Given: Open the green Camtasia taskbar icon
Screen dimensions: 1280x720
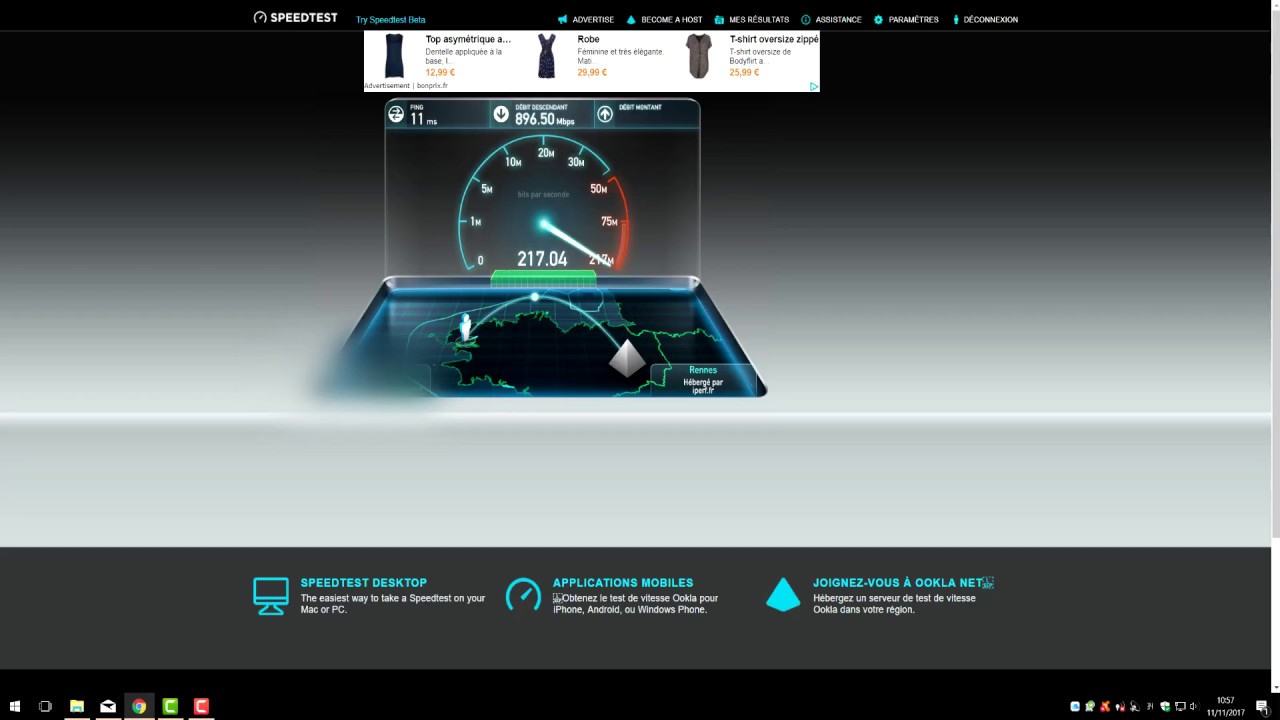Looking at the screenshot, I should coord(170,706).
